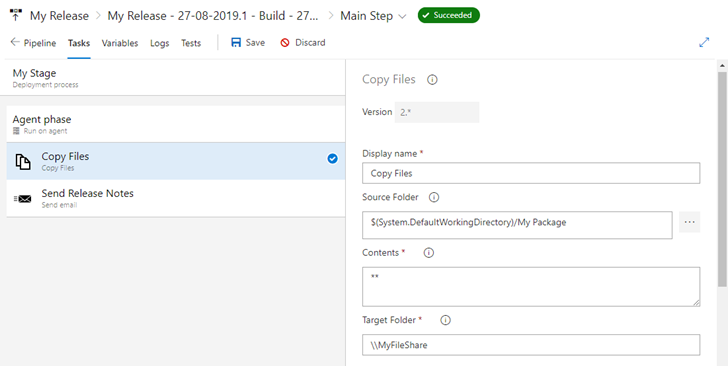
Task: Show Source Folder info tooltip icon
Action: click(434, 197)
